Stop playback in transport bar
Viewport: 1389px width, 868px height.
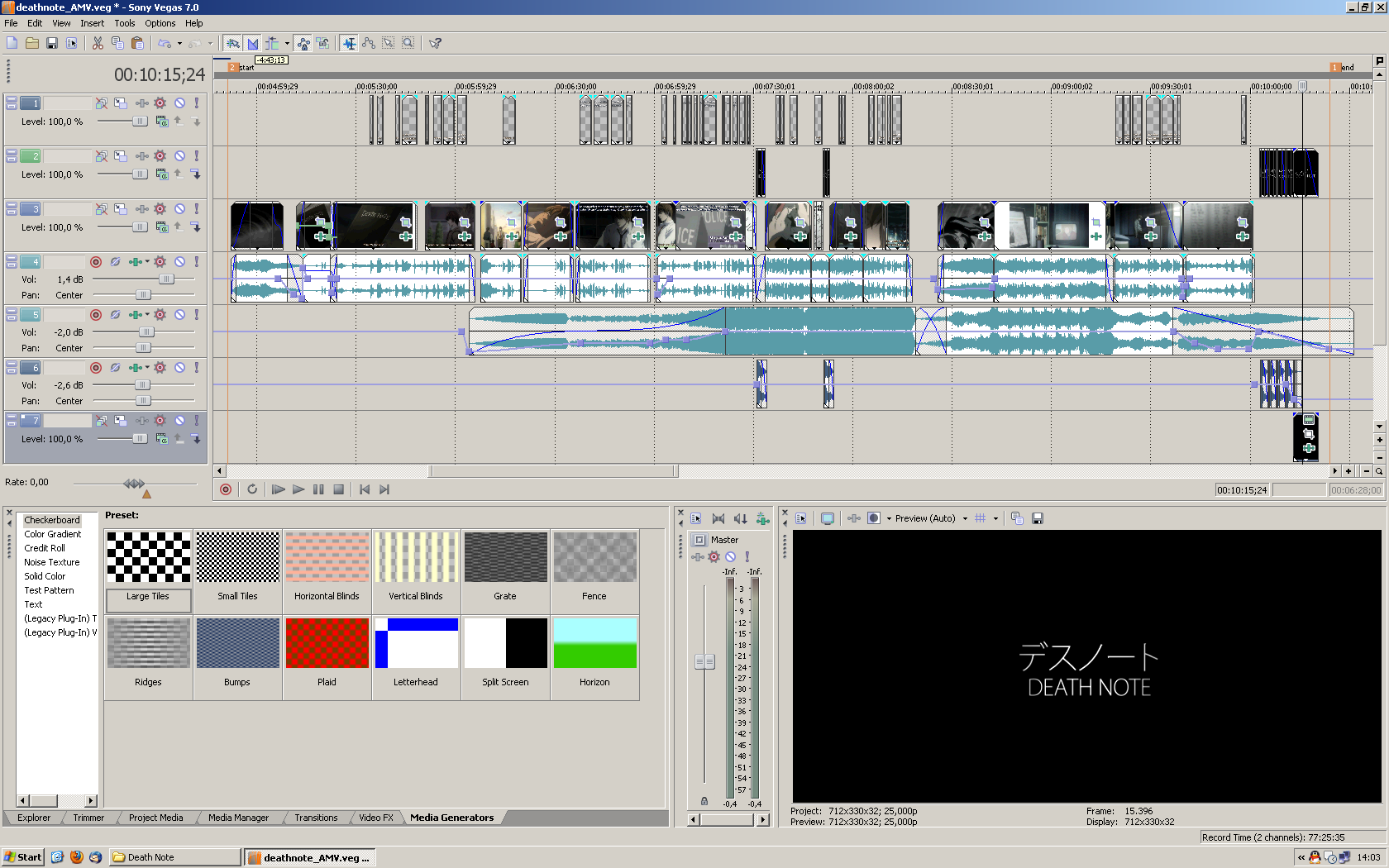(x=338, y=489)
